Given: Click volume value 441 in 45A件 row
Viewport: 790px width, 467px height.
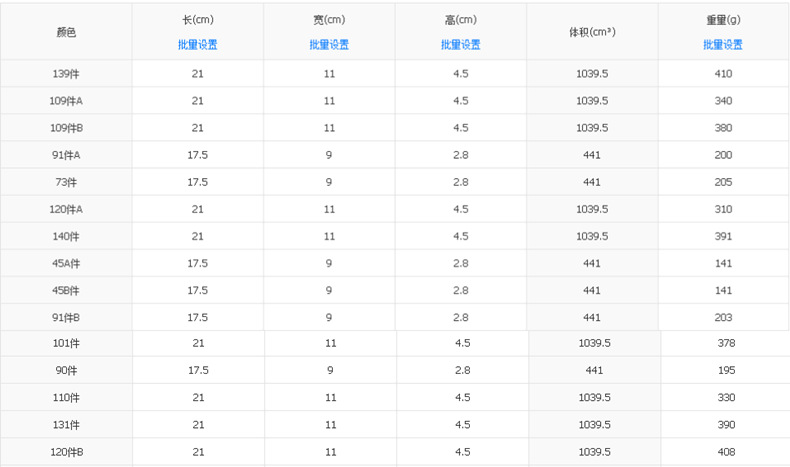Looking at the screenshot, I should [591, 263].
